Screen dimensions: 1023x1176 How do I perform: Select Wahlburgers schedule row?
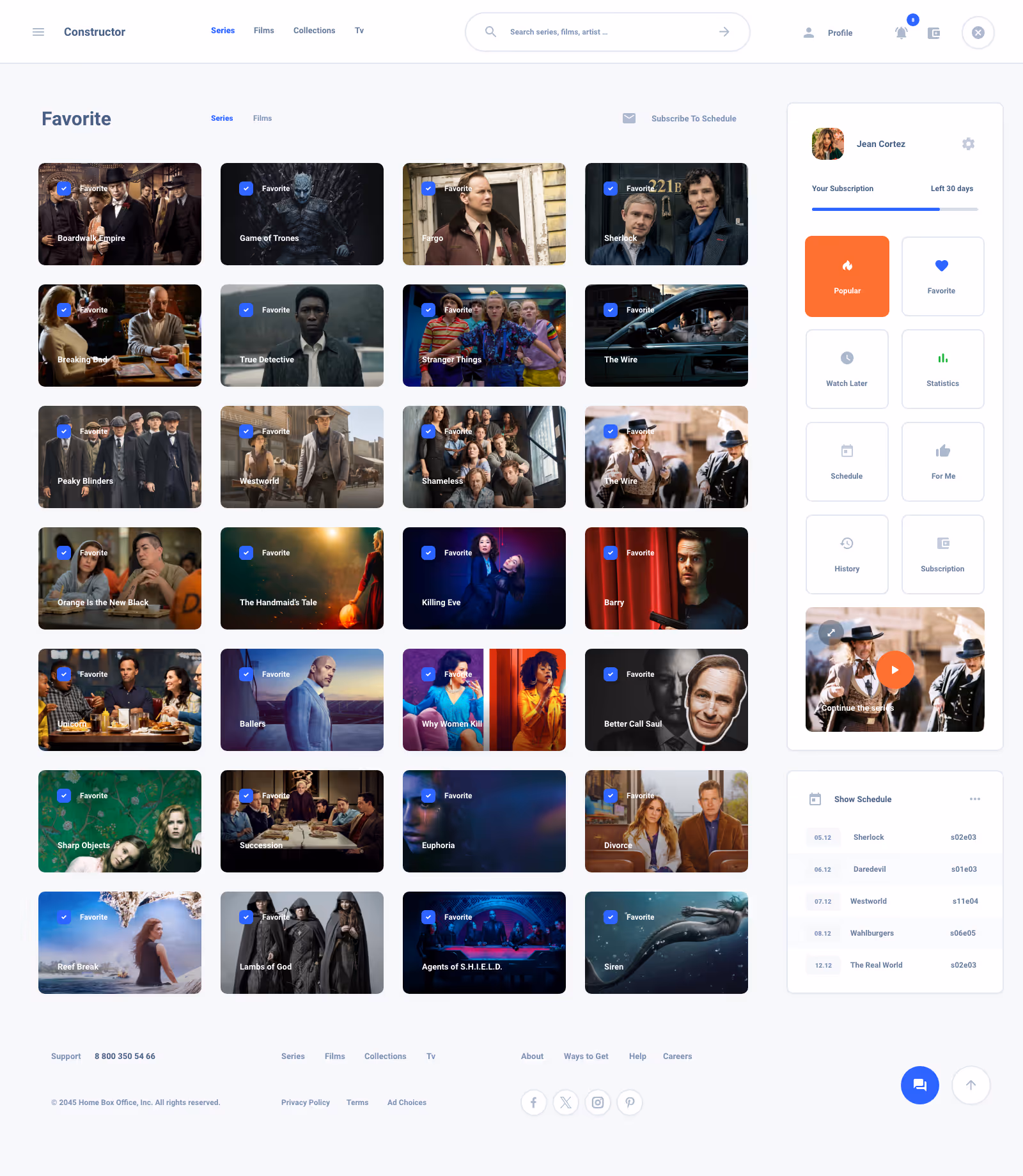click(894, 933)
